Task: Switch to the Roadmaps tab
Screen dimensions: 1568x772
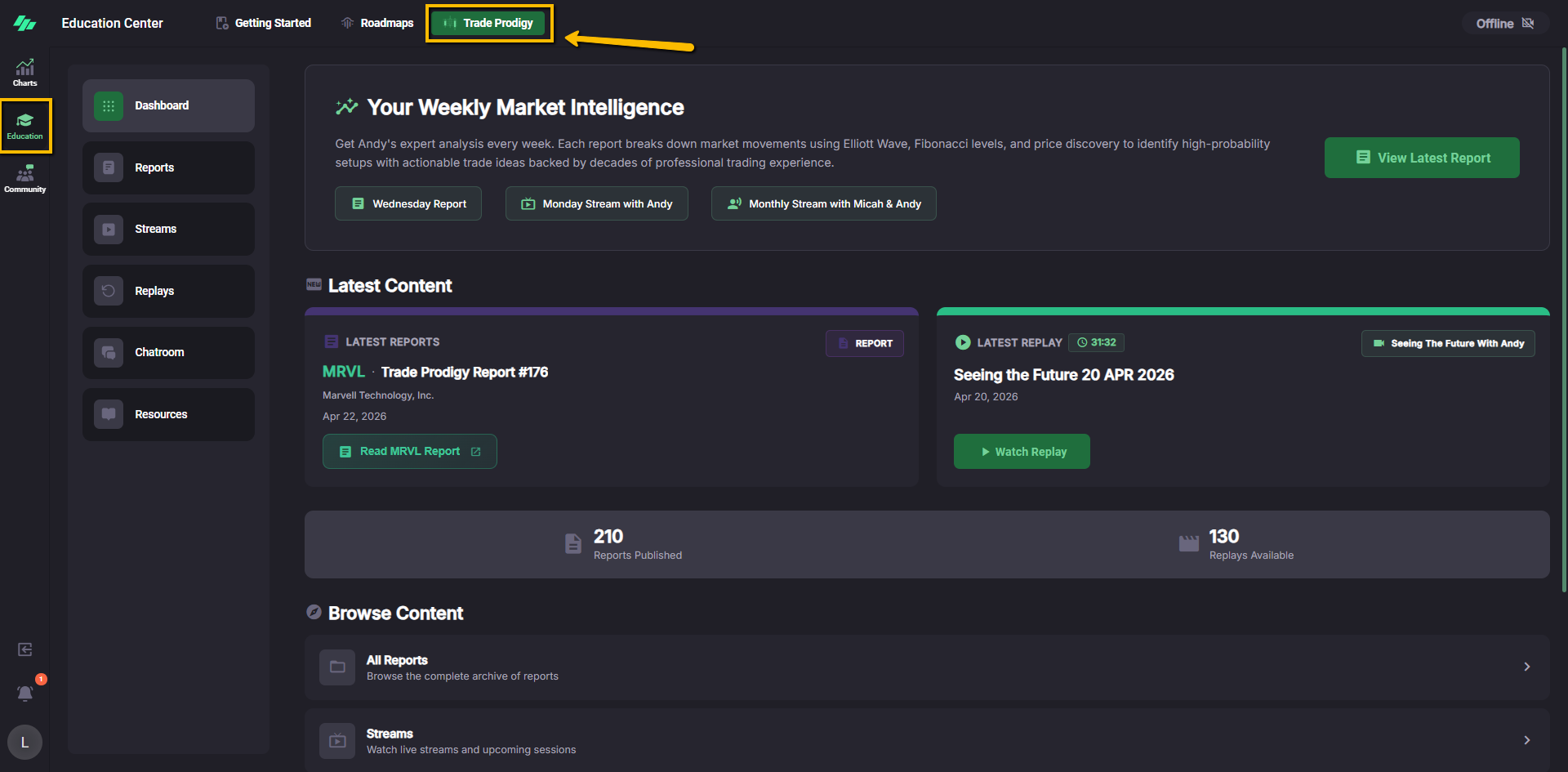Action: (x=377, y=23)
